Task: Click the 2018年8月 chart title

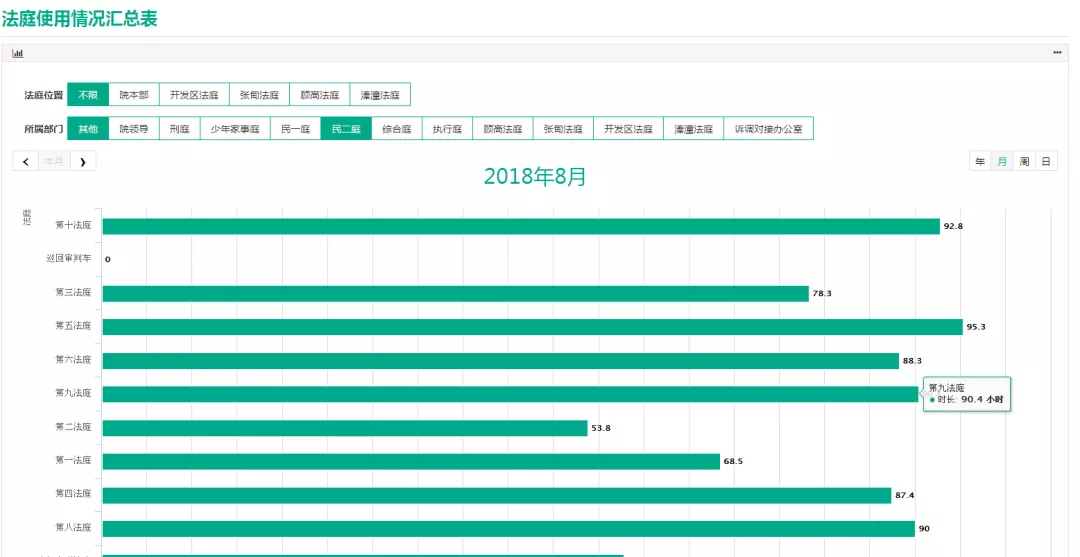Action: point(534,177)
